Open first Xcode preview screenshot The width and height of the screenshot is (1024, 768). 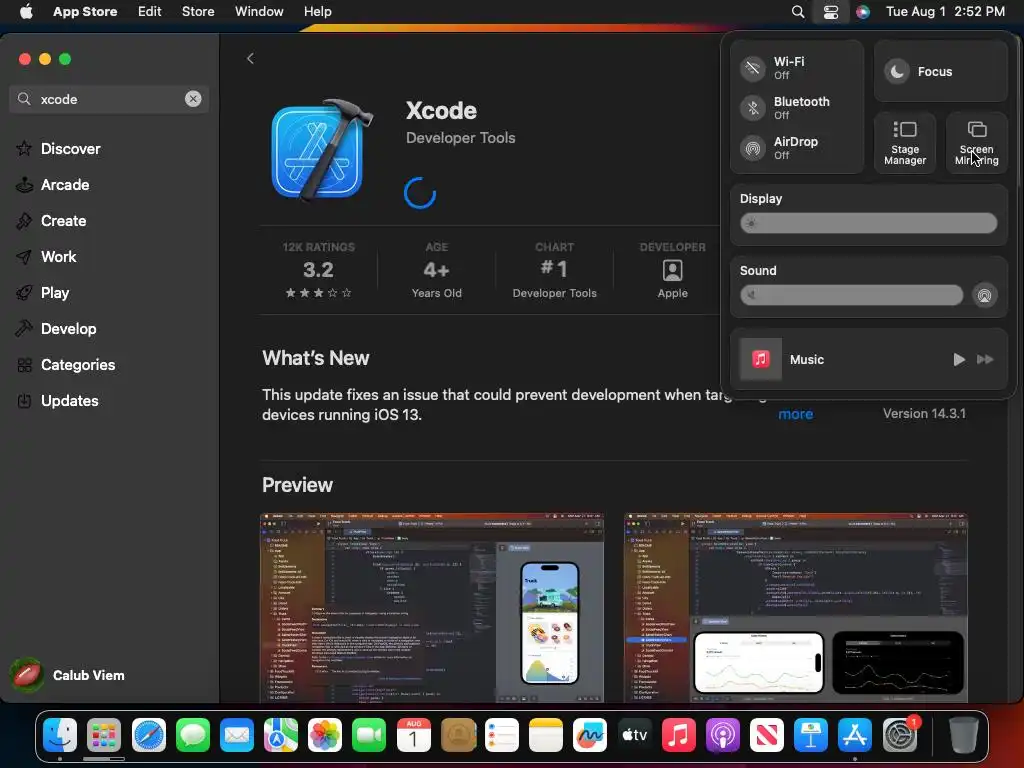pyautogui.click(x=432, y=608)
